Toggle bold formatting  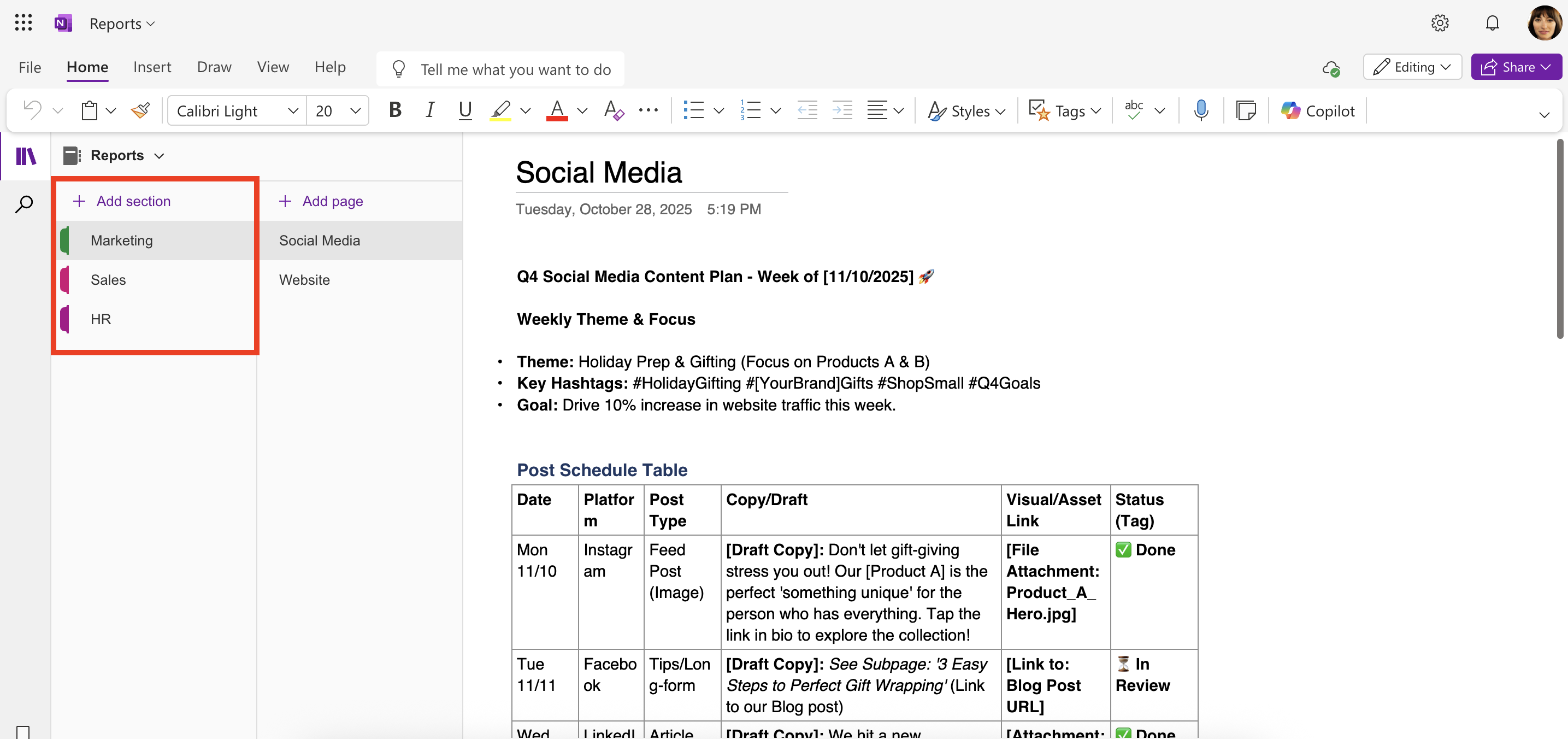tap(395, 110)
